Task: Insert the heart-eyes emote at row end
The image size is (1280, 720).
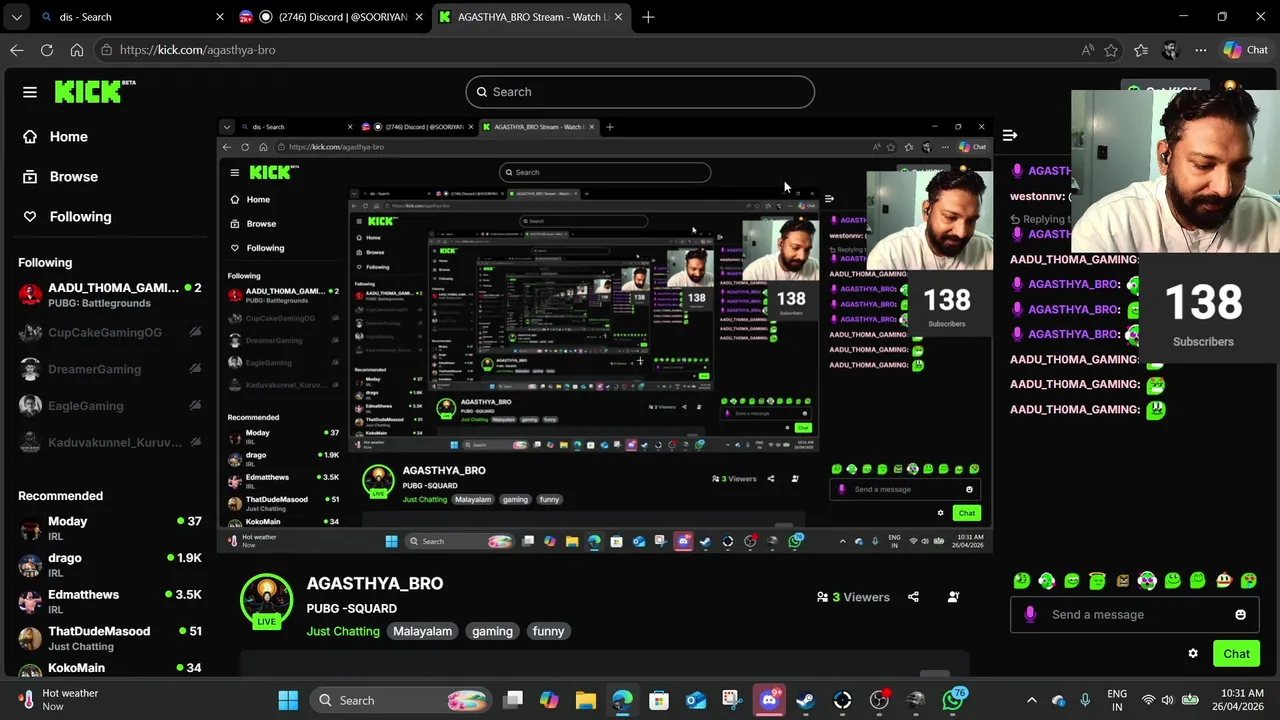Action: [1249, 581]
